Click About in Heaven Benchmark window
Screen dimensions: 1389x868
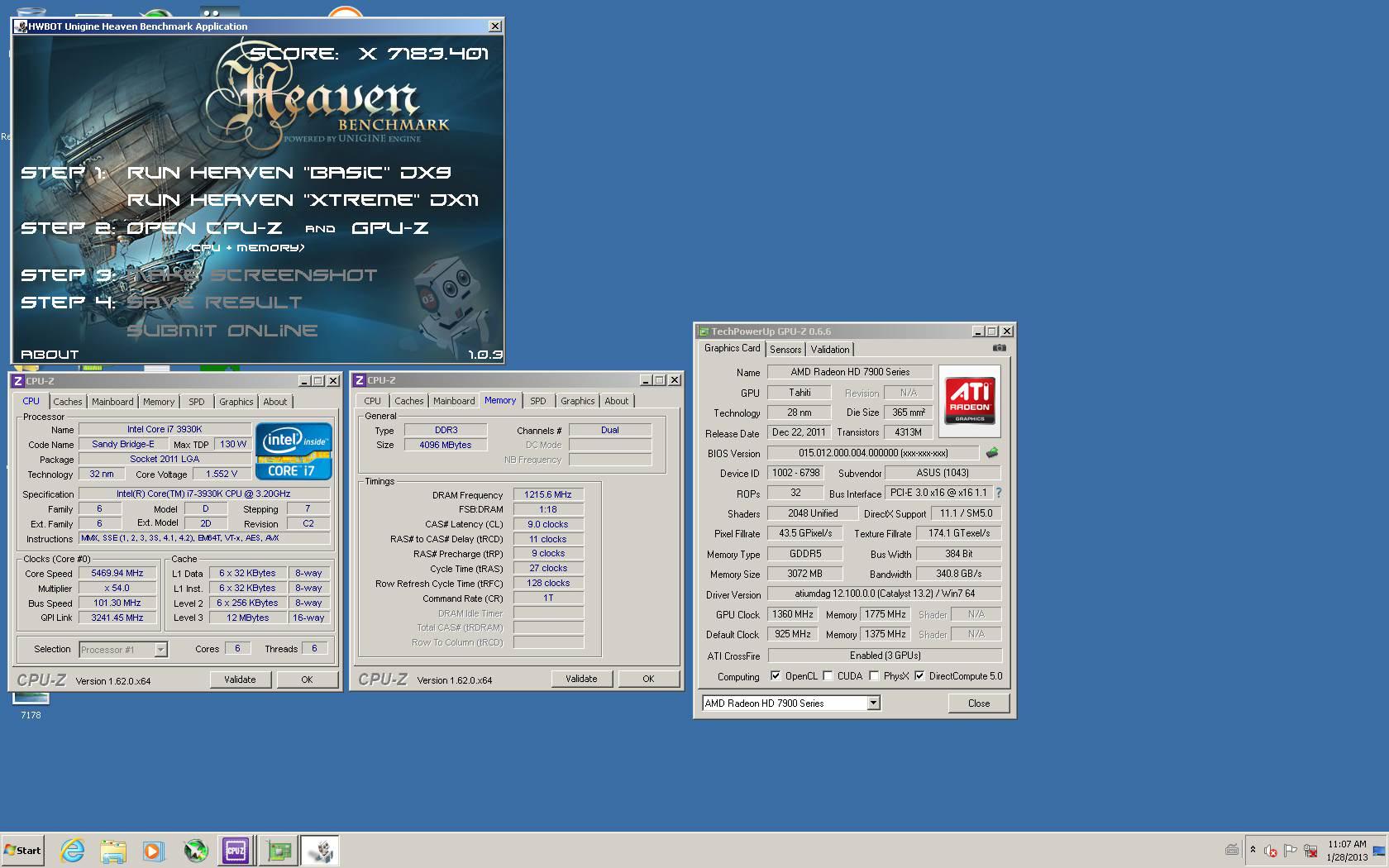(x=50, y=354)
